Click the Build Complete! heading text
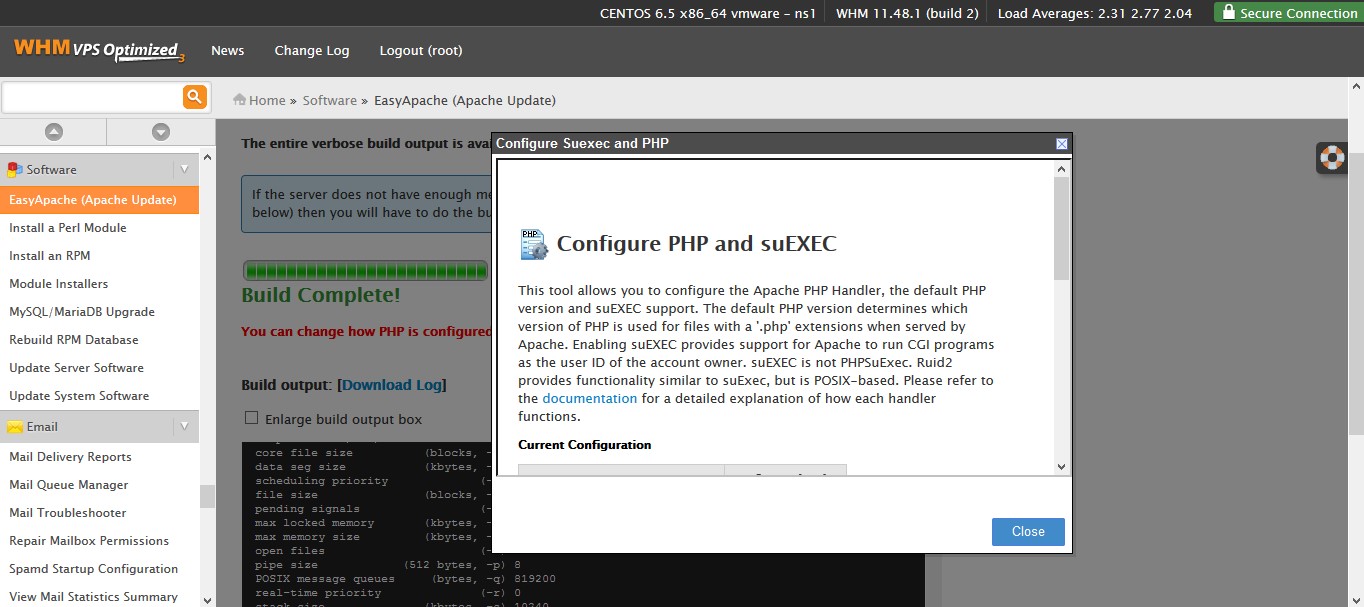Viewport: 1364px width, 607px height. [321, 295]
